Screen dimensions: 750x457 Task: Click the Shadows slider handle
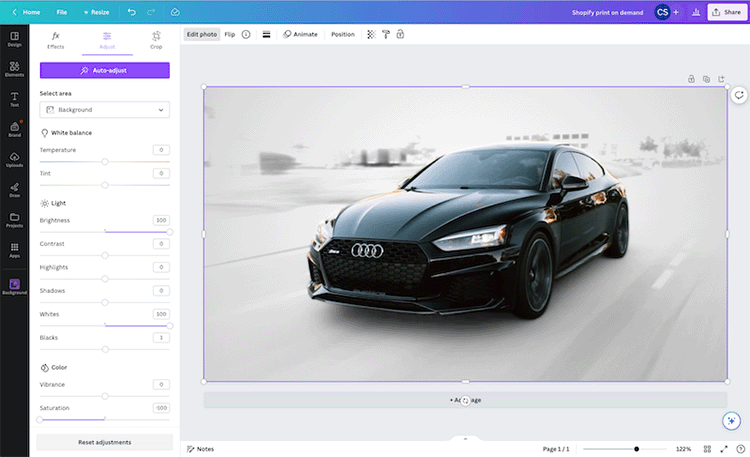(x=105, y=302)
